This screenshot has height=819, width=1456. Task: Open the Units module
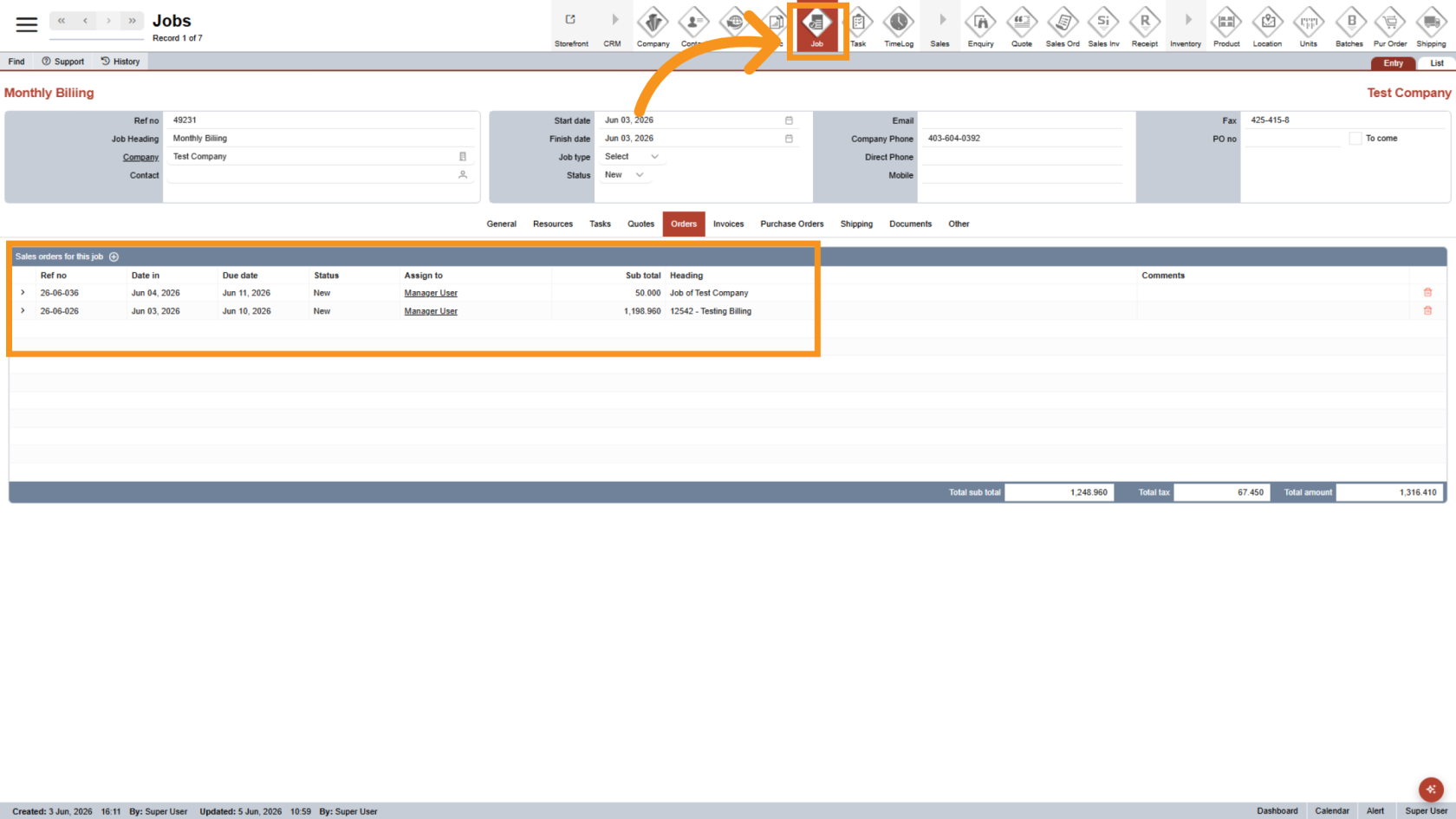click(x=1309, y=28)
